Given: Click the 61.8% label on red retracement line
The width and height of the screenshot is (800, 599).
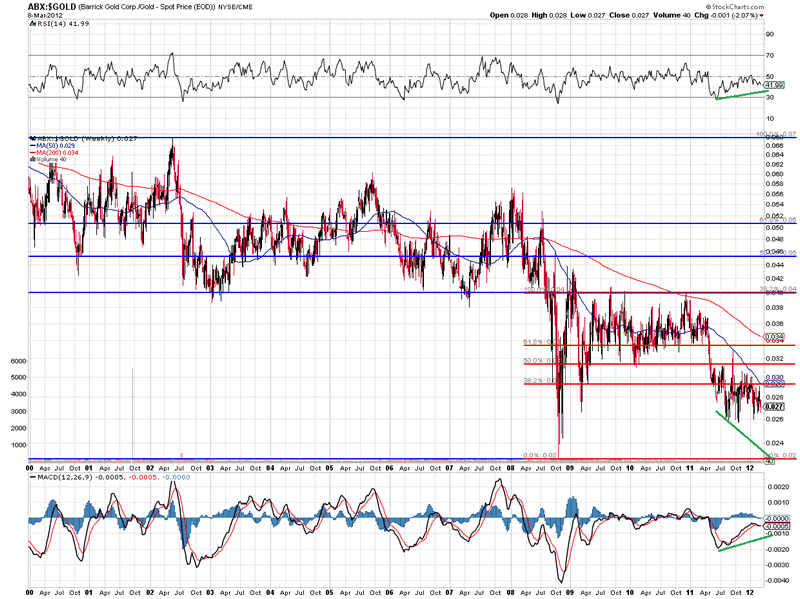Looking at the screenshot, I should (540, 342).
